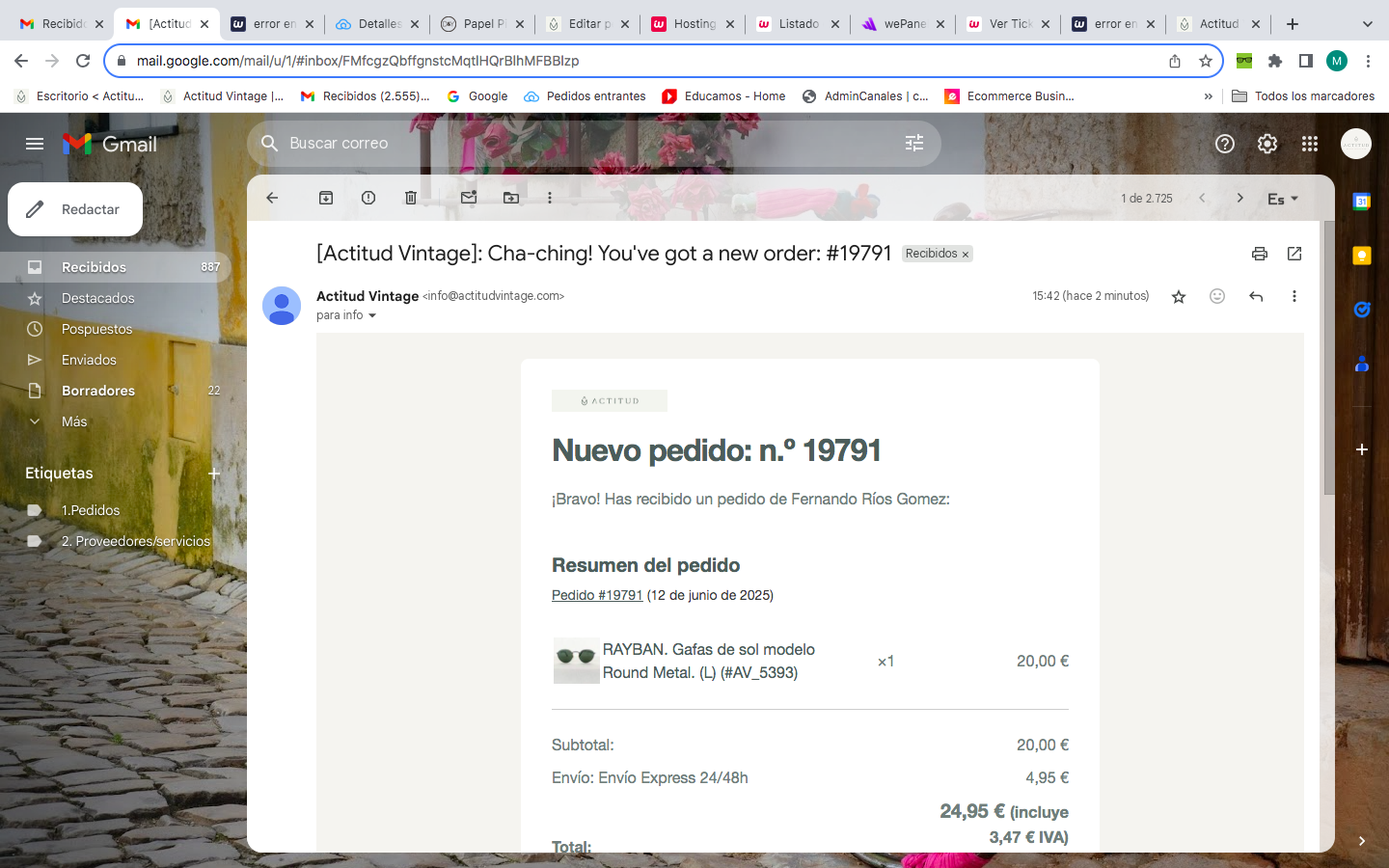Create new label plus next to Etiquetas
1389x868 pixels.
coord(214,474)
